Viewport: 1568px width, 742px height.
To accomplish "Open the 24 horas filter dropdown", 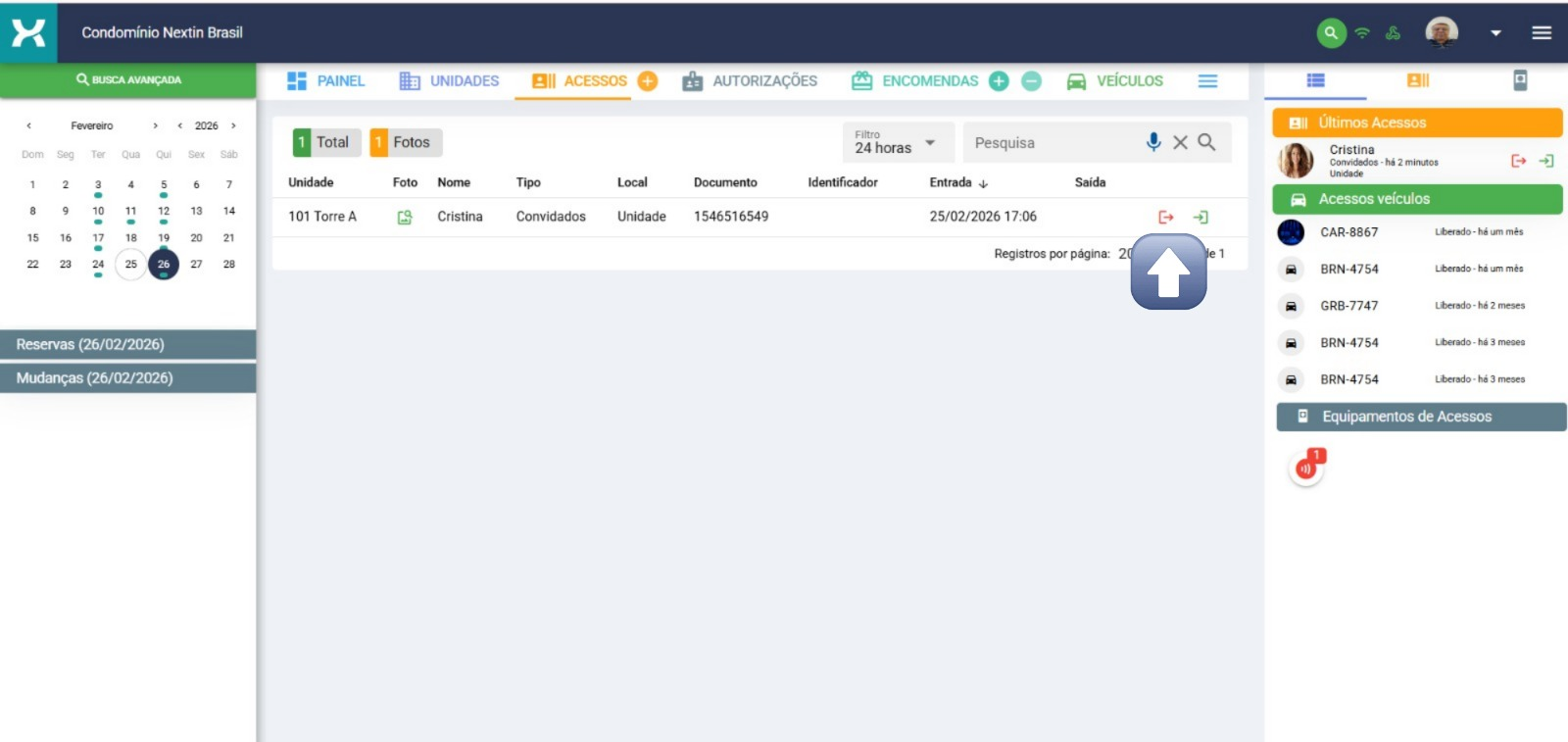I will [897, 143].
